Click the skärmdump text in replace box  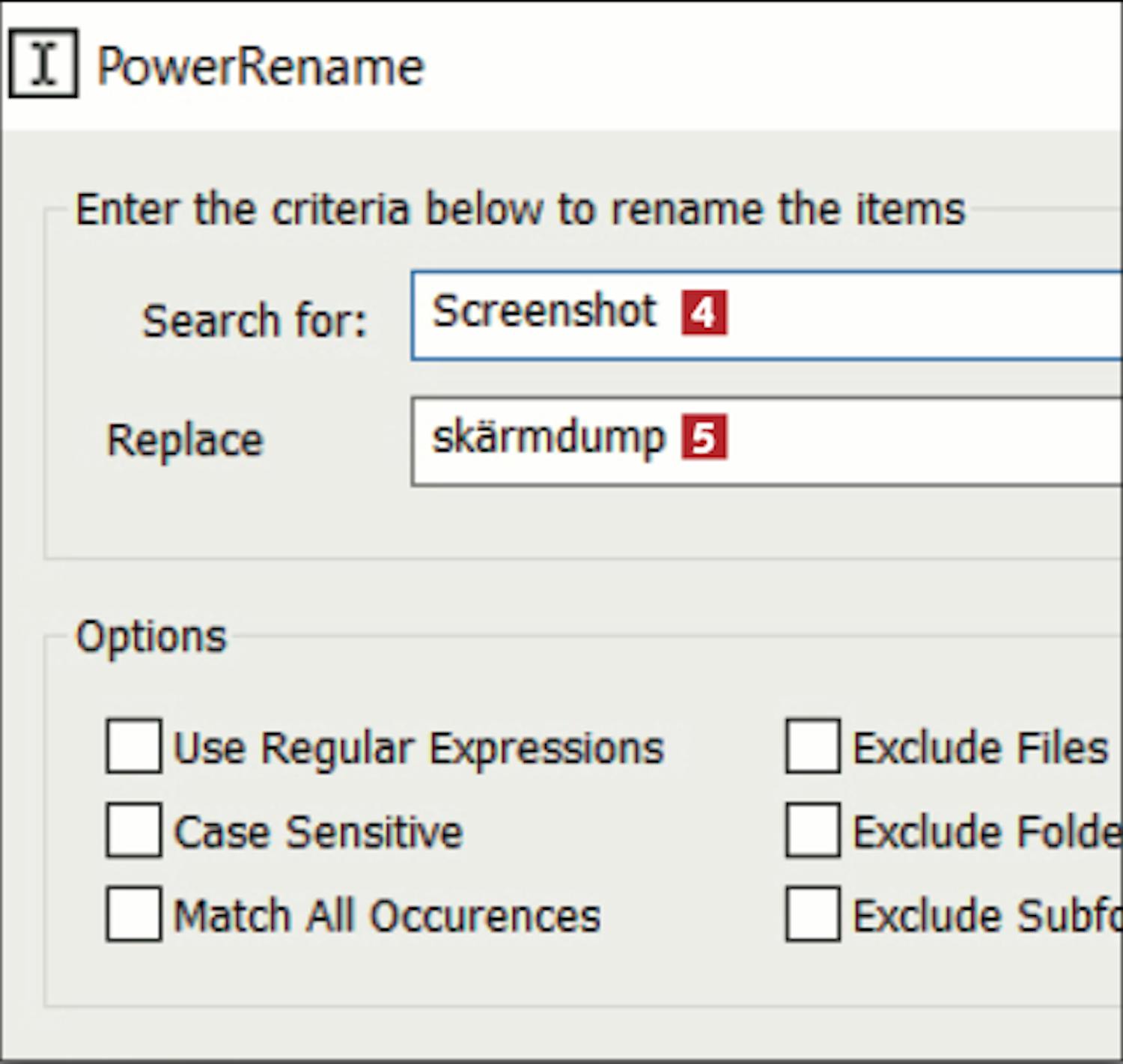[548, 437]
